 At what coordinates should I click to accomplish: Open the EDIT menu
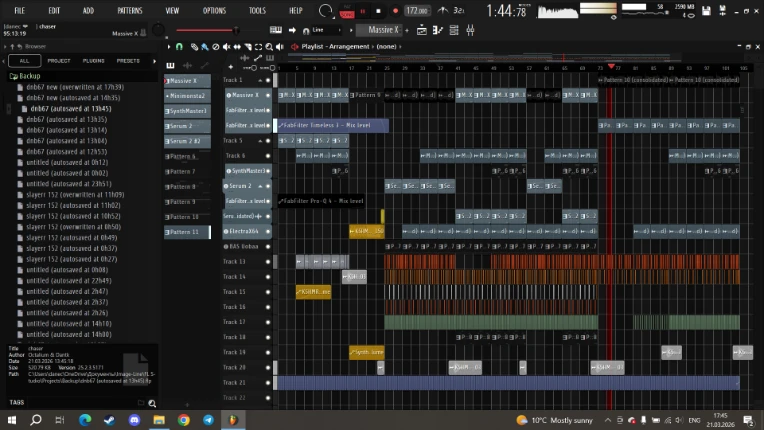[x=54, y=10]
